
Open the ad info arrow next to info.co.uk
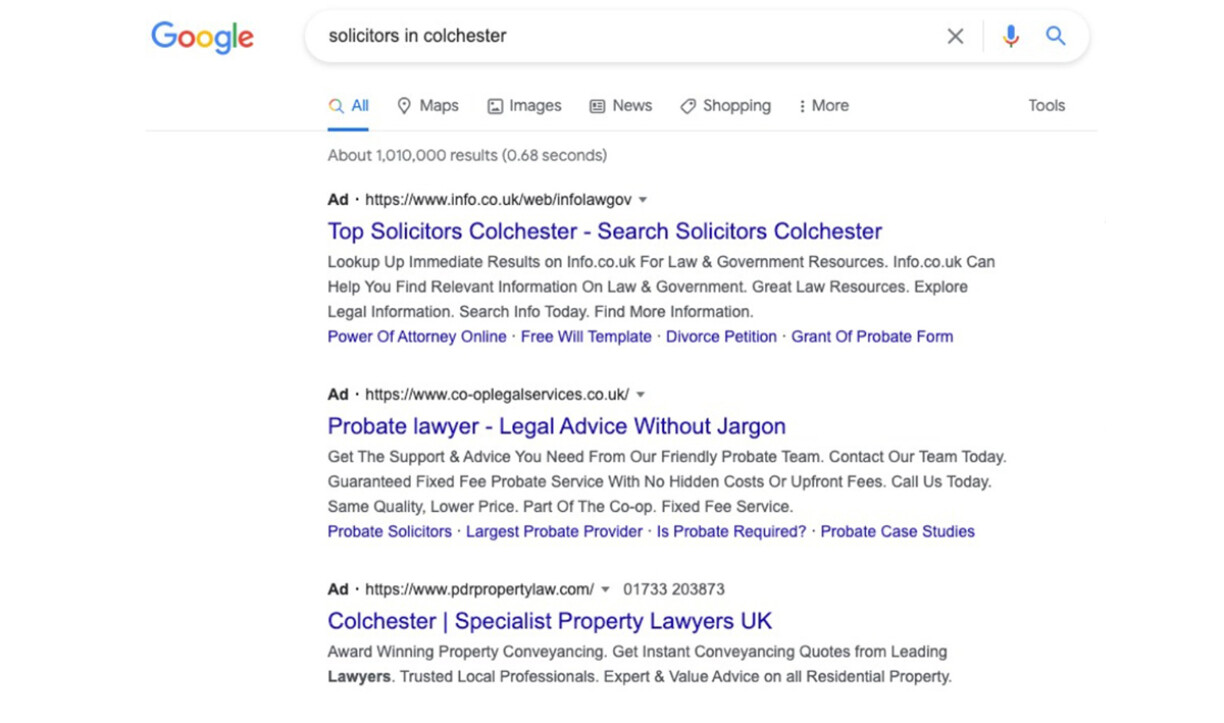point(642,199)
